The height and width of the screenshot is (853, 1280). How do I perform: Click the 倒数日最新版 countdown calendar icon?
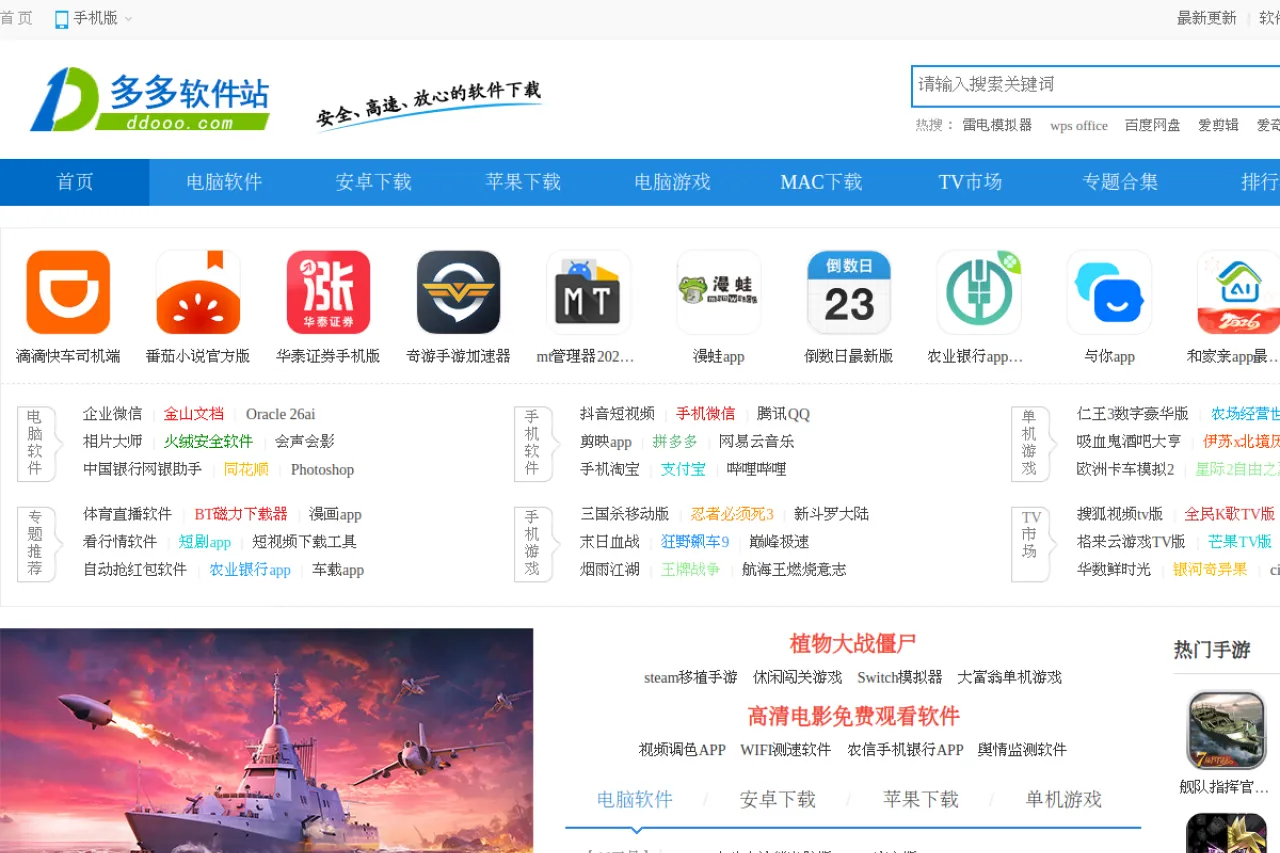(848, 292)
